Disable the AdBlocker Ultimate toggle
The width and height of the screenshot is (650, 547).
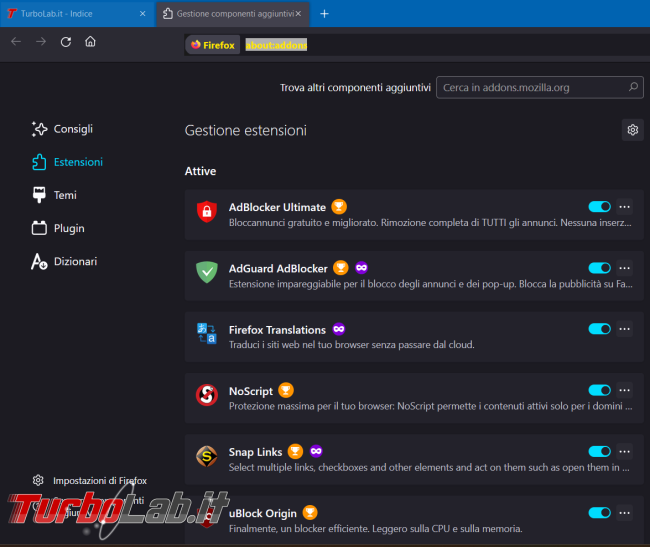point(599,206)
